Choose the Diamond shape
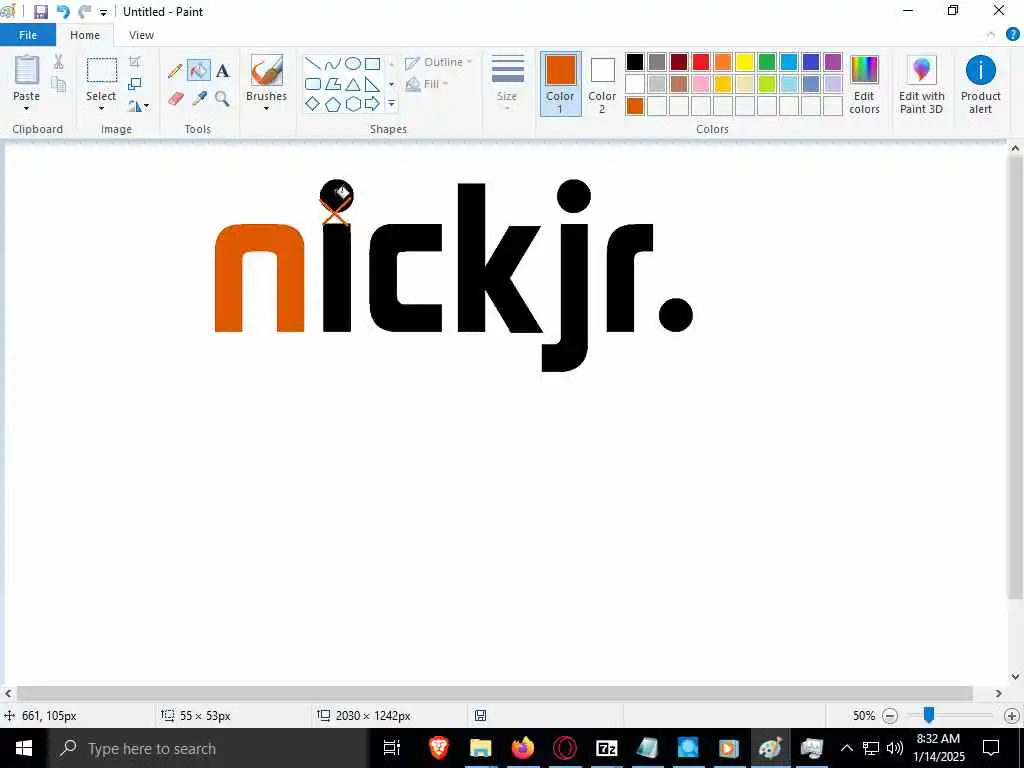The width and height of the screenshot is (1024, 768). coord(313,104)
